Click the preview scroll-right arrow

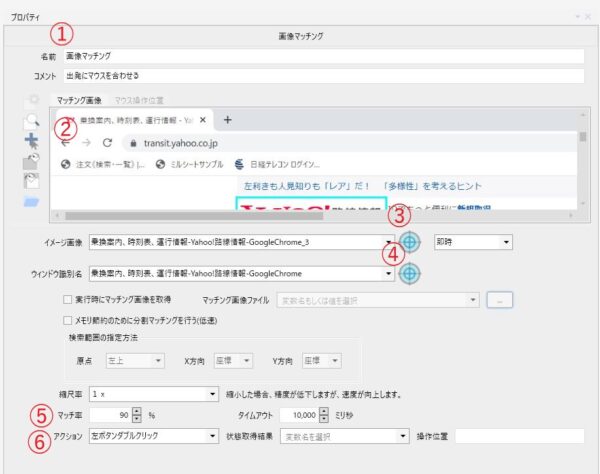571,216
